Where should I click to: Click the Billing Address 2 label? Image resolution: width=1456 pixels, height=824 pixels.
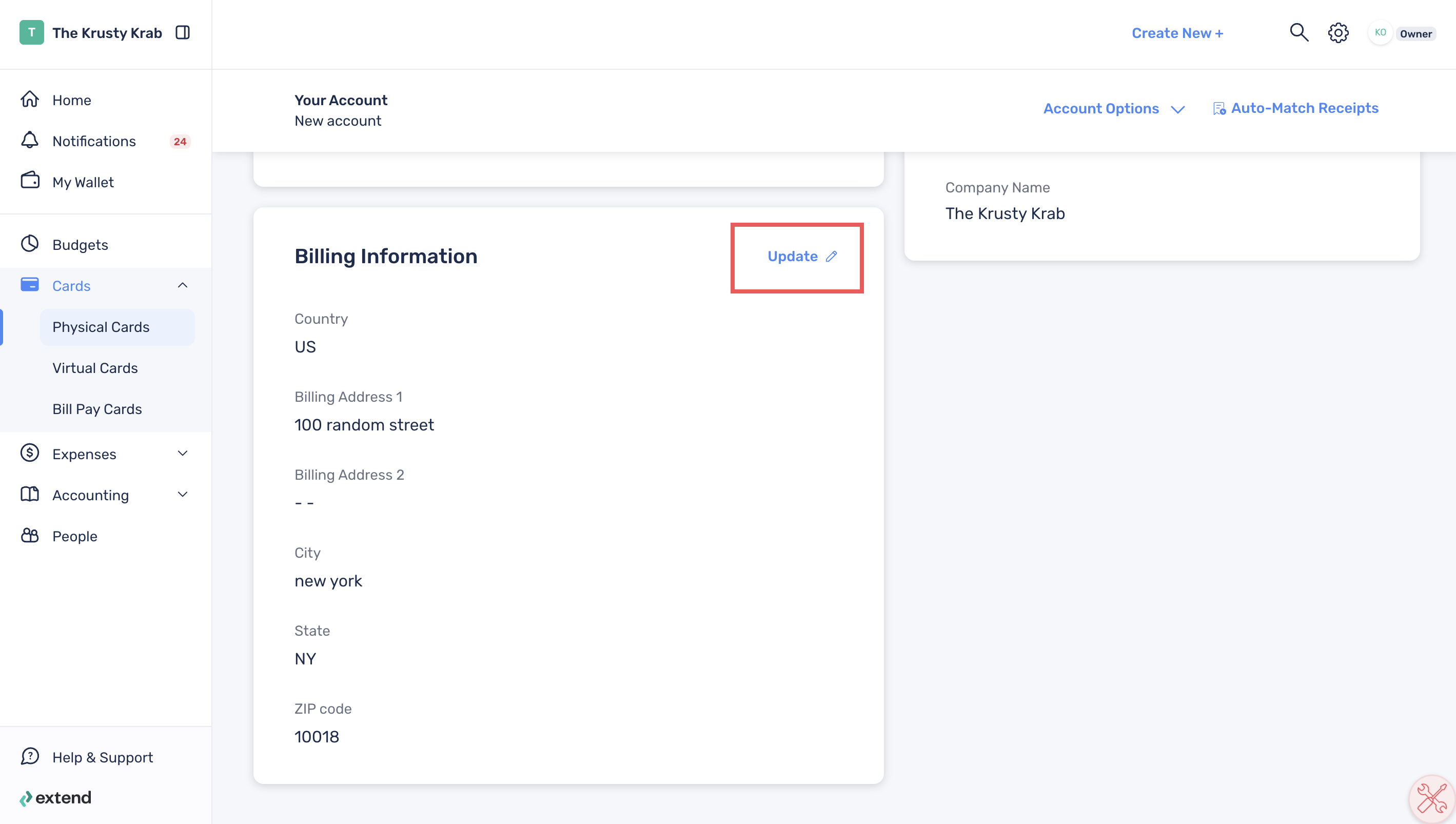[x=349, y=475]
